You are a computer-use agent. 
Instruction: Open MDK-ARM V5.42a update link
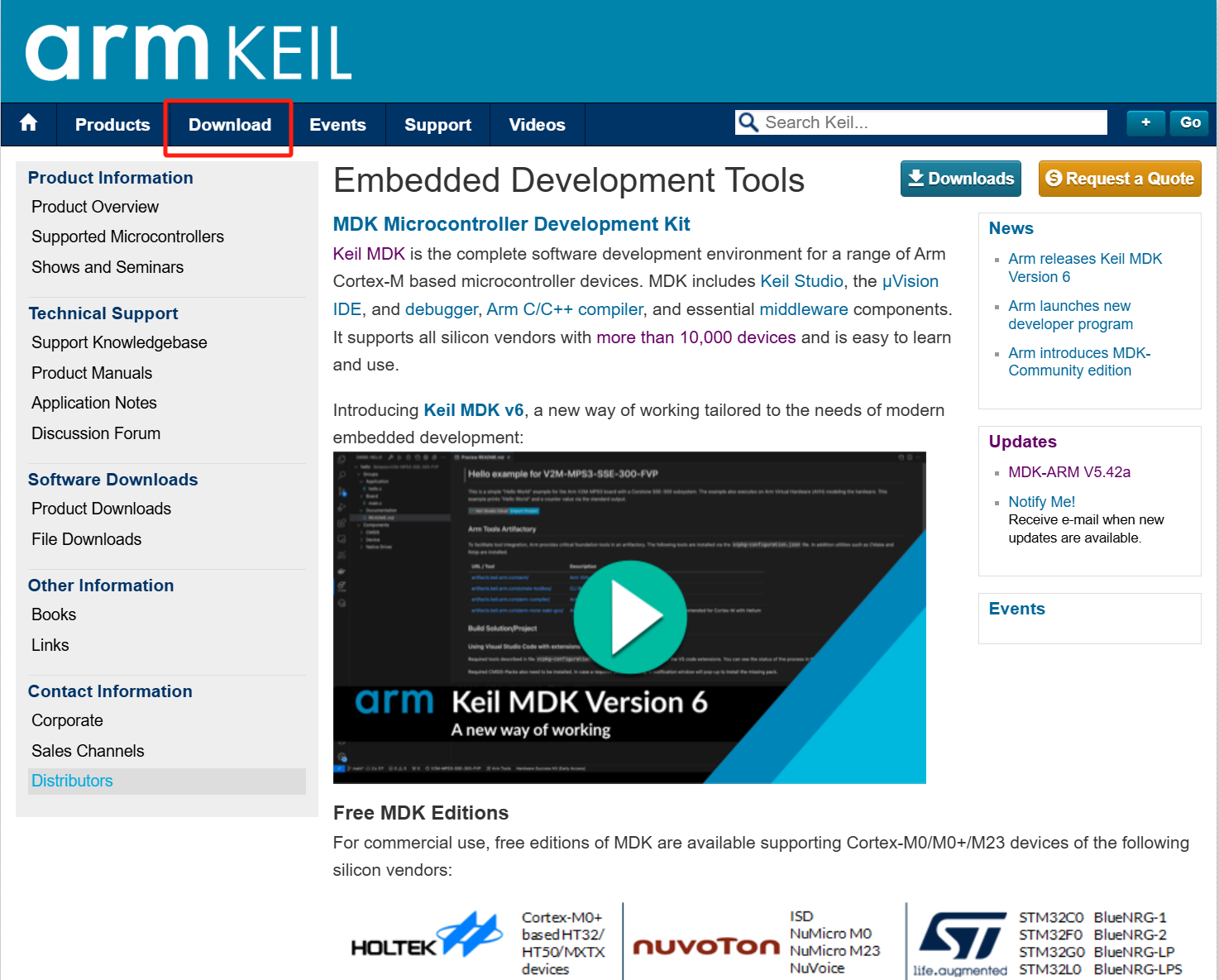1069,472
